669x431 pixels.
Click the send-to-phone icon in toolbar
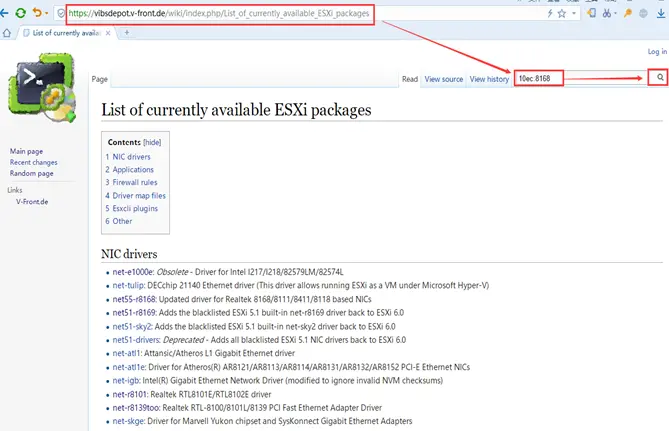point(592,13)
